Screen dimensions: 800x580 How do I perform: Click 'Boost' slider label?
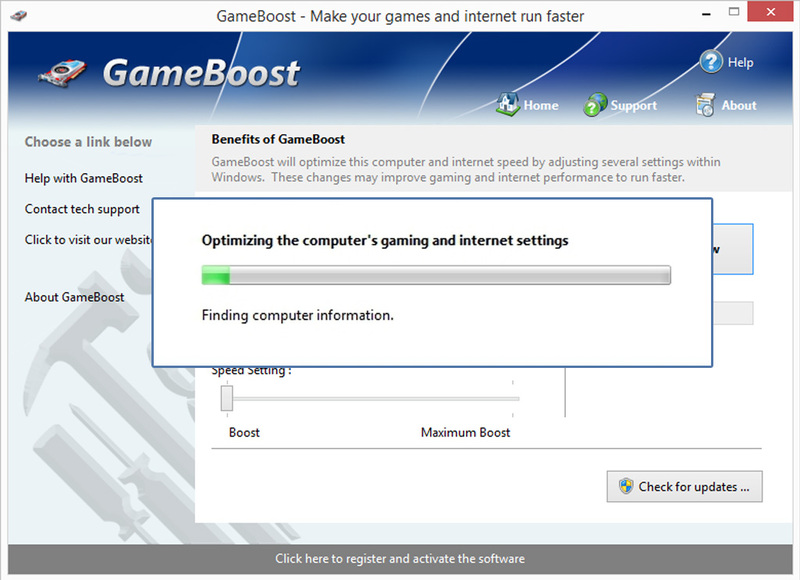click(244, 433)
